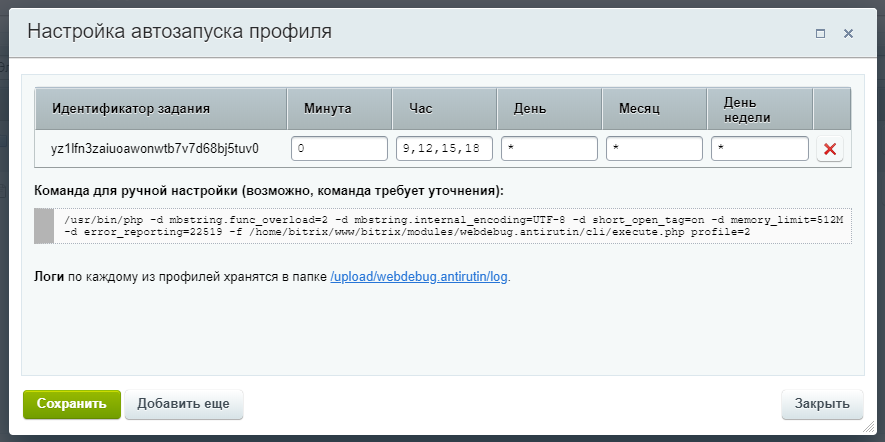This screenshot has width=885, height=442.
Task: Click the День input field
Action: point(549,149)
